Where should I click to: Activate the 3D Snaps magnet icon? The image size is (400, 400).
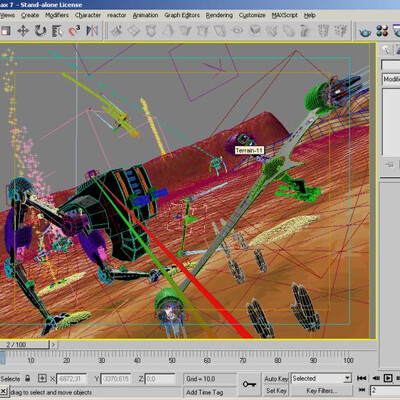click(74, 31)
